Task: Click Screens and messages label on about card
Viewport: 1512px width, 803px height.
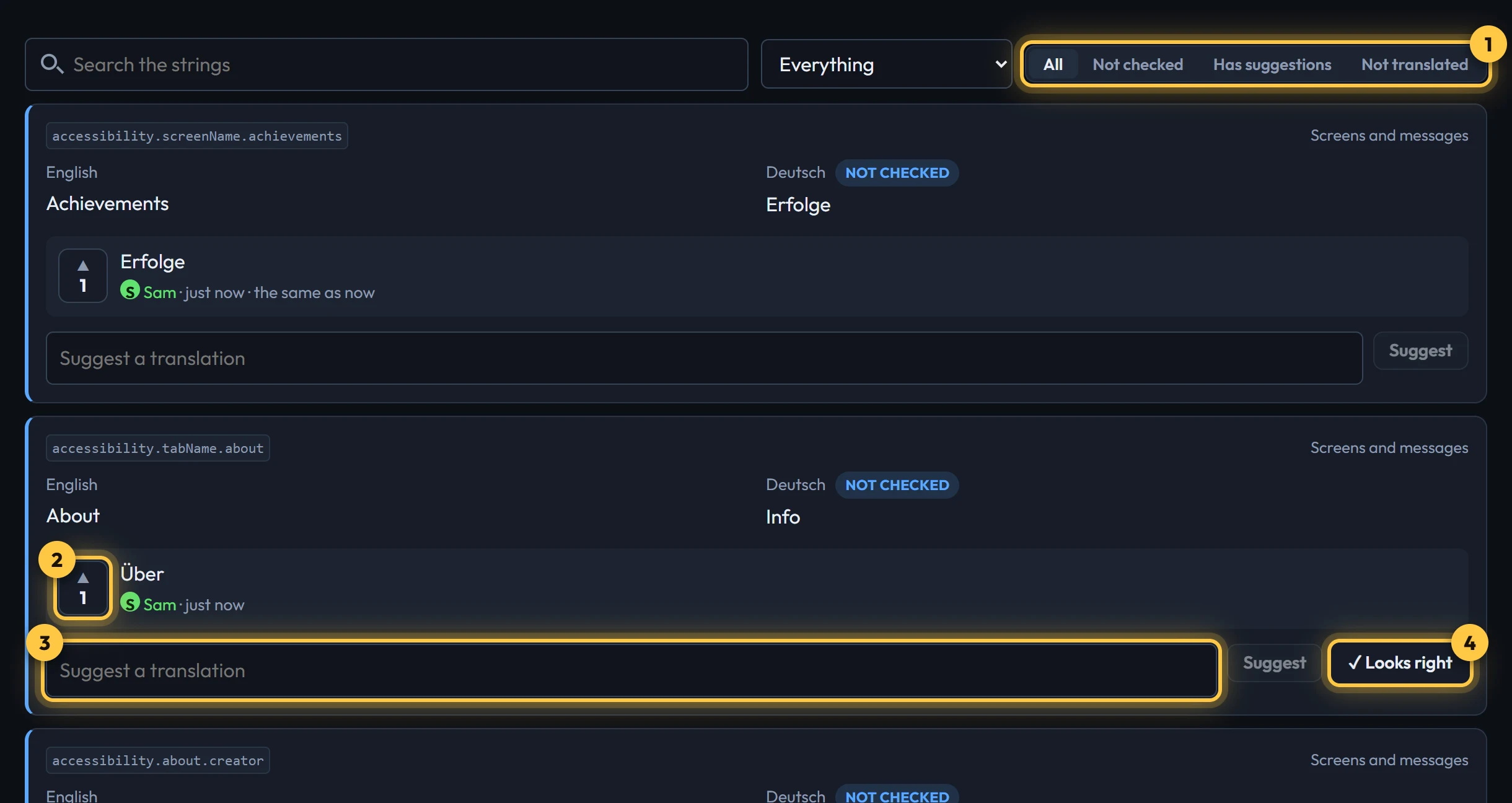Action: (x=1389, y=448)
